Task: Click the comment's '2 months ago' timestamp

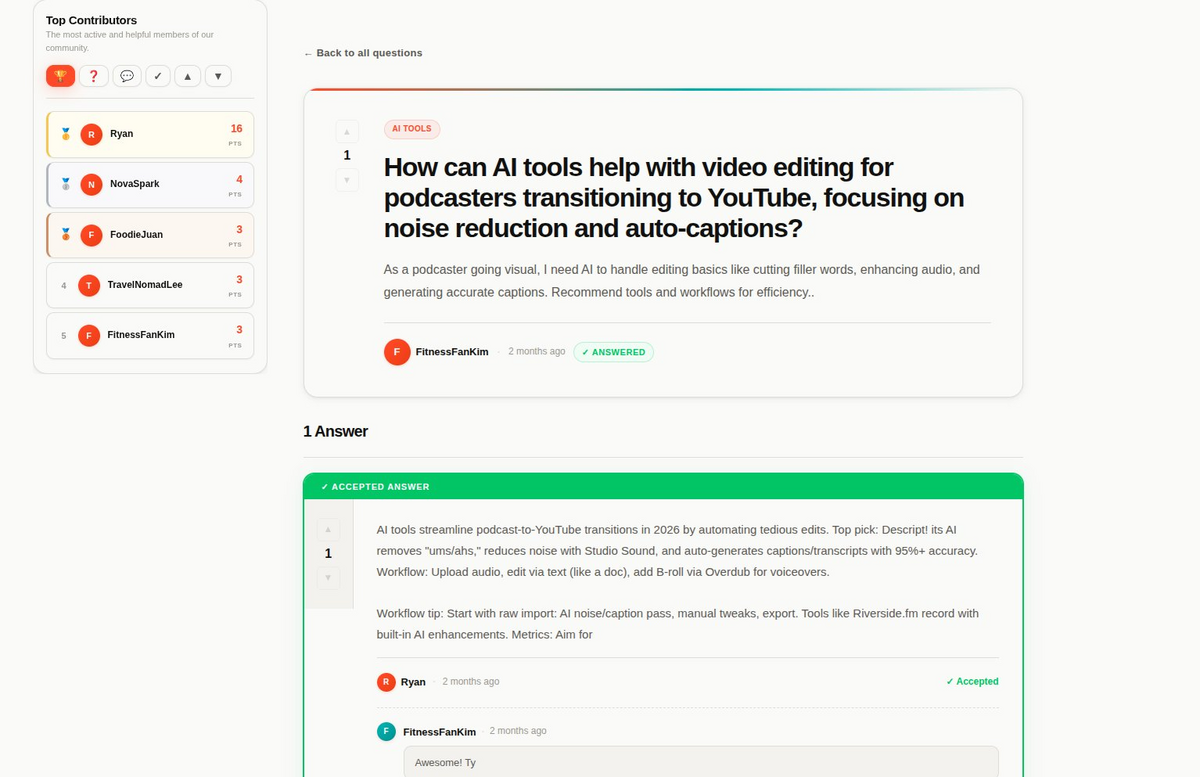Action: [x=518, y=731]
